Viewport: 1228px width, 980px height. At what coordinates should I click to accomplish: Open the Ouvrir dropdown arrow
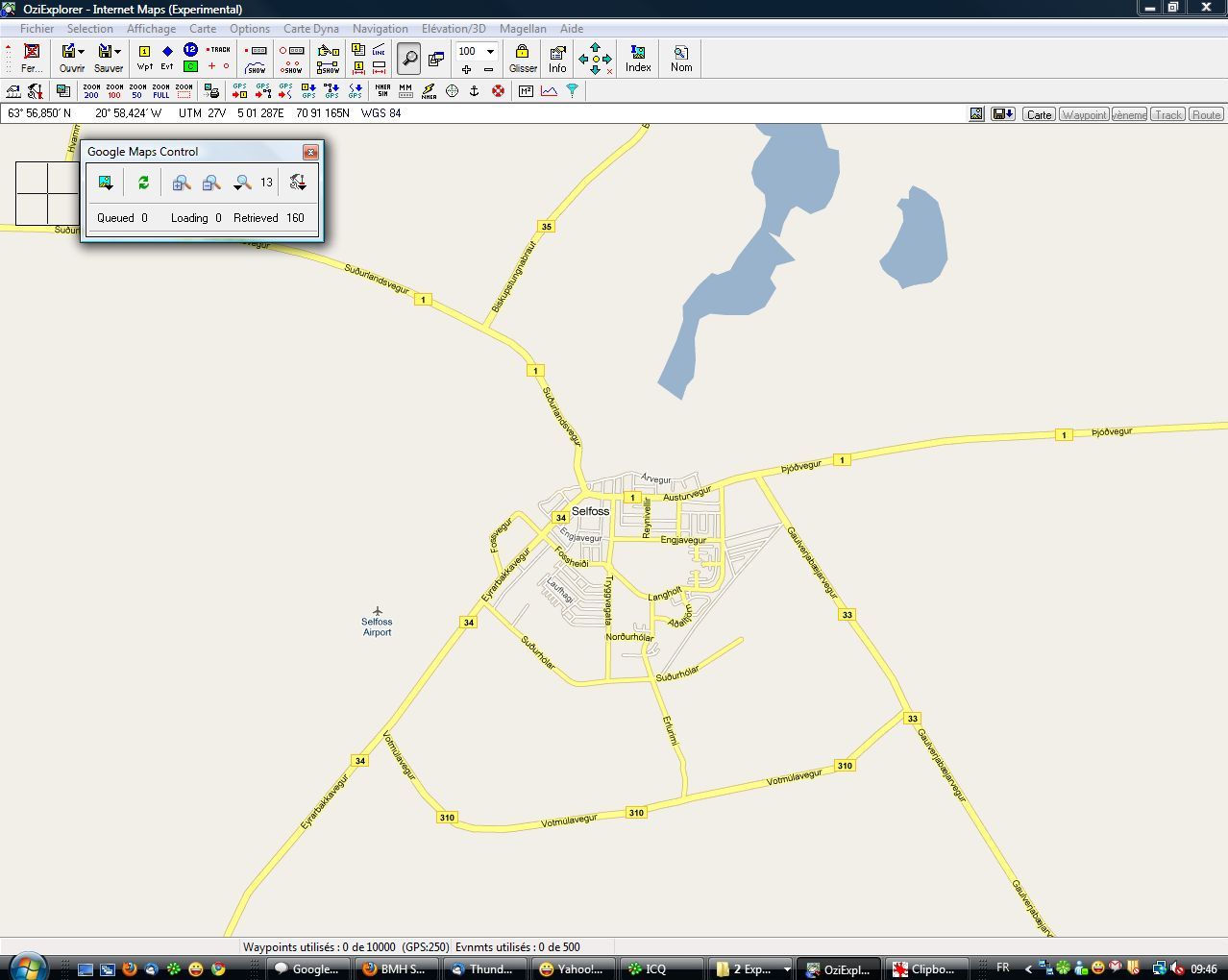click(x=82, y=52)
